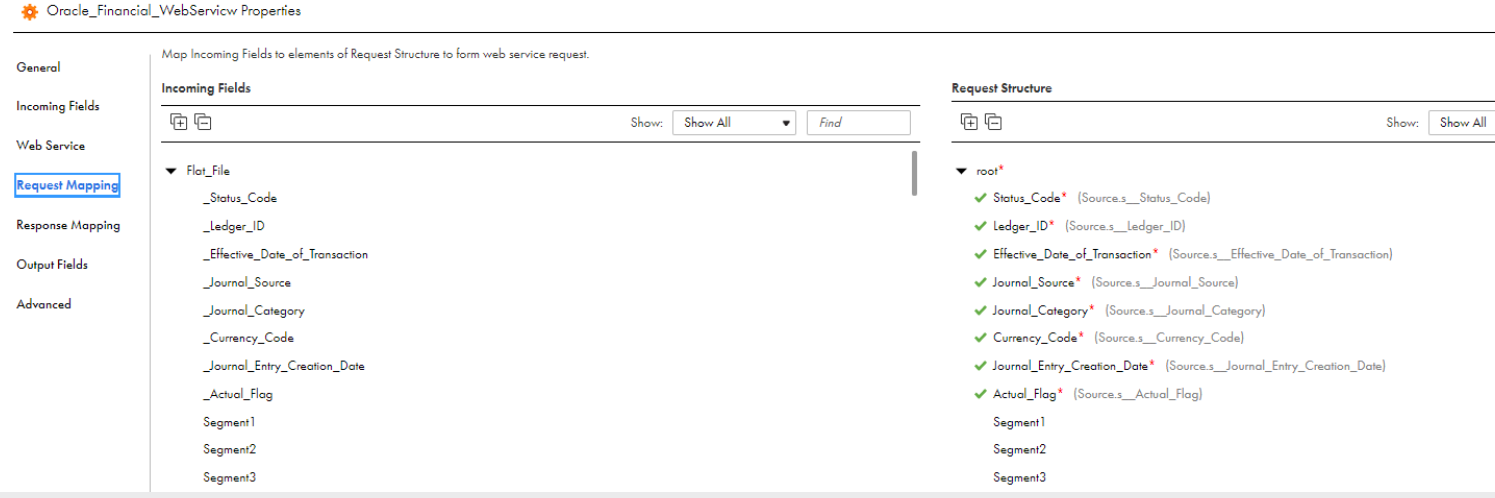Select Segment2 in Request Structure
Viewport: 1495px width, 498px height.
[1019, 450]
